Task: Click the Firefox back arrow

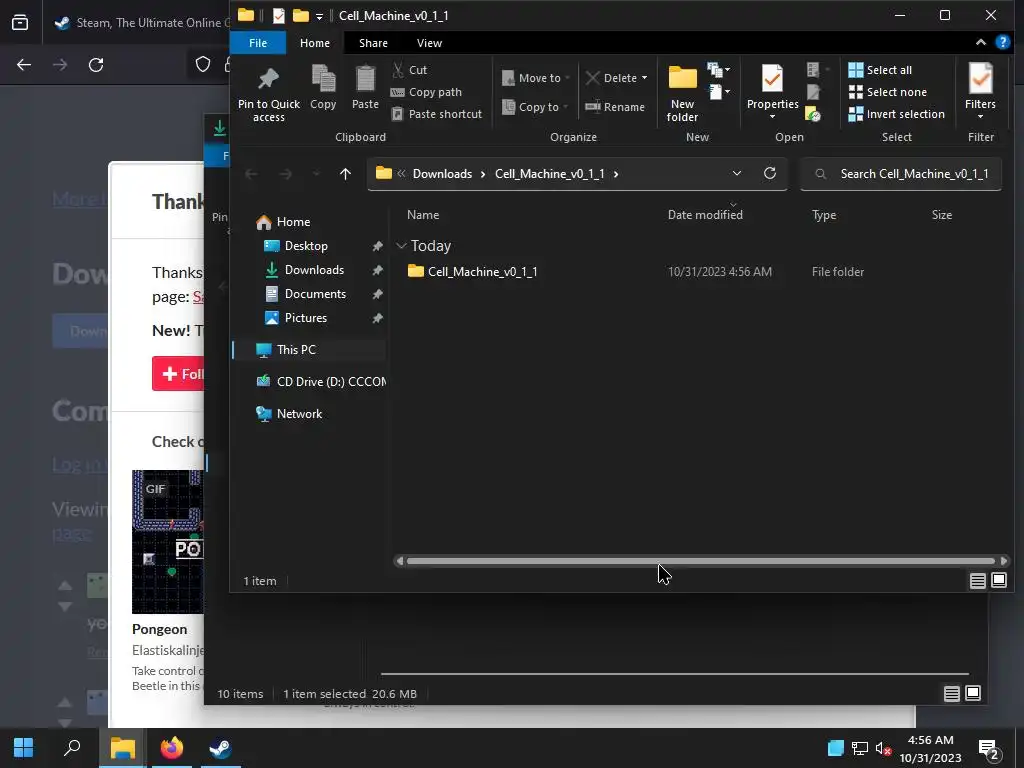Action: (x=24, y=65)
